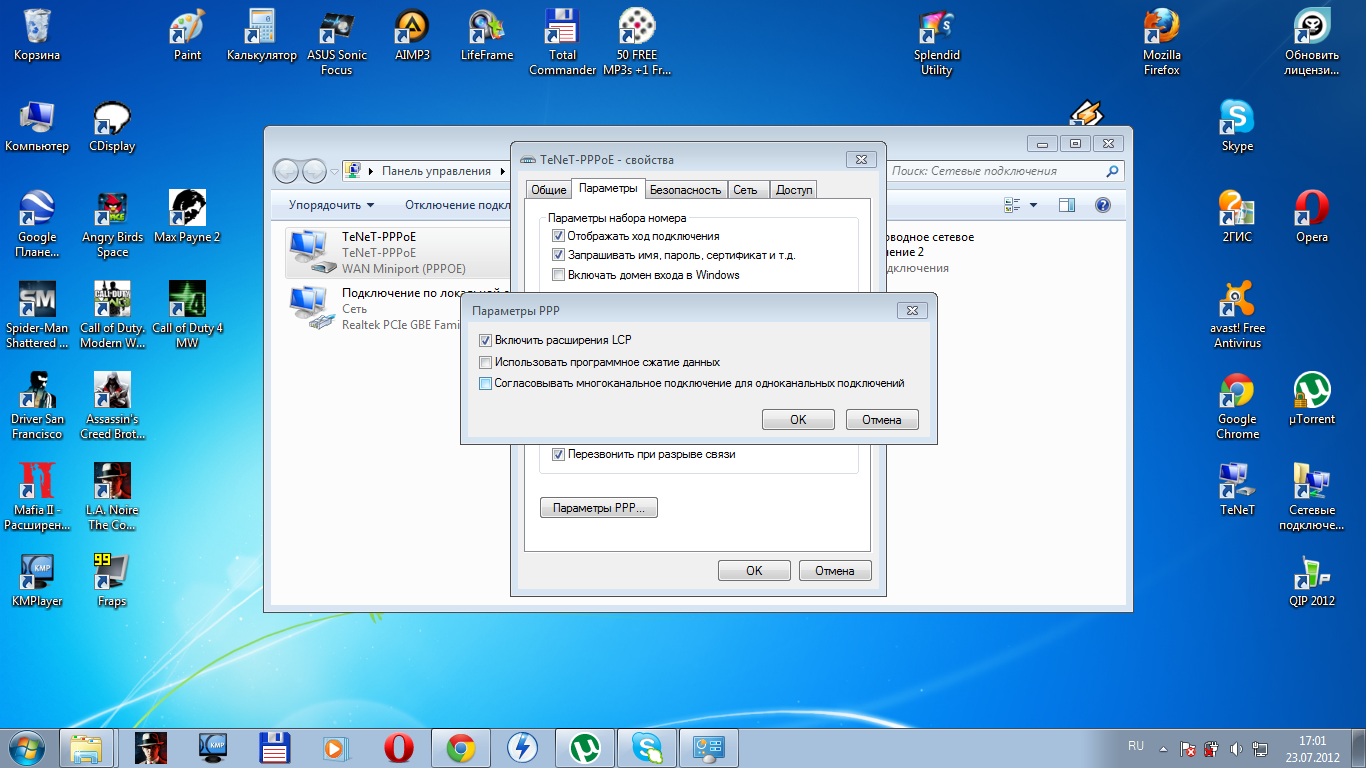Click Отмена in TeNeT-PPPoE свойства window

[835, 571]
